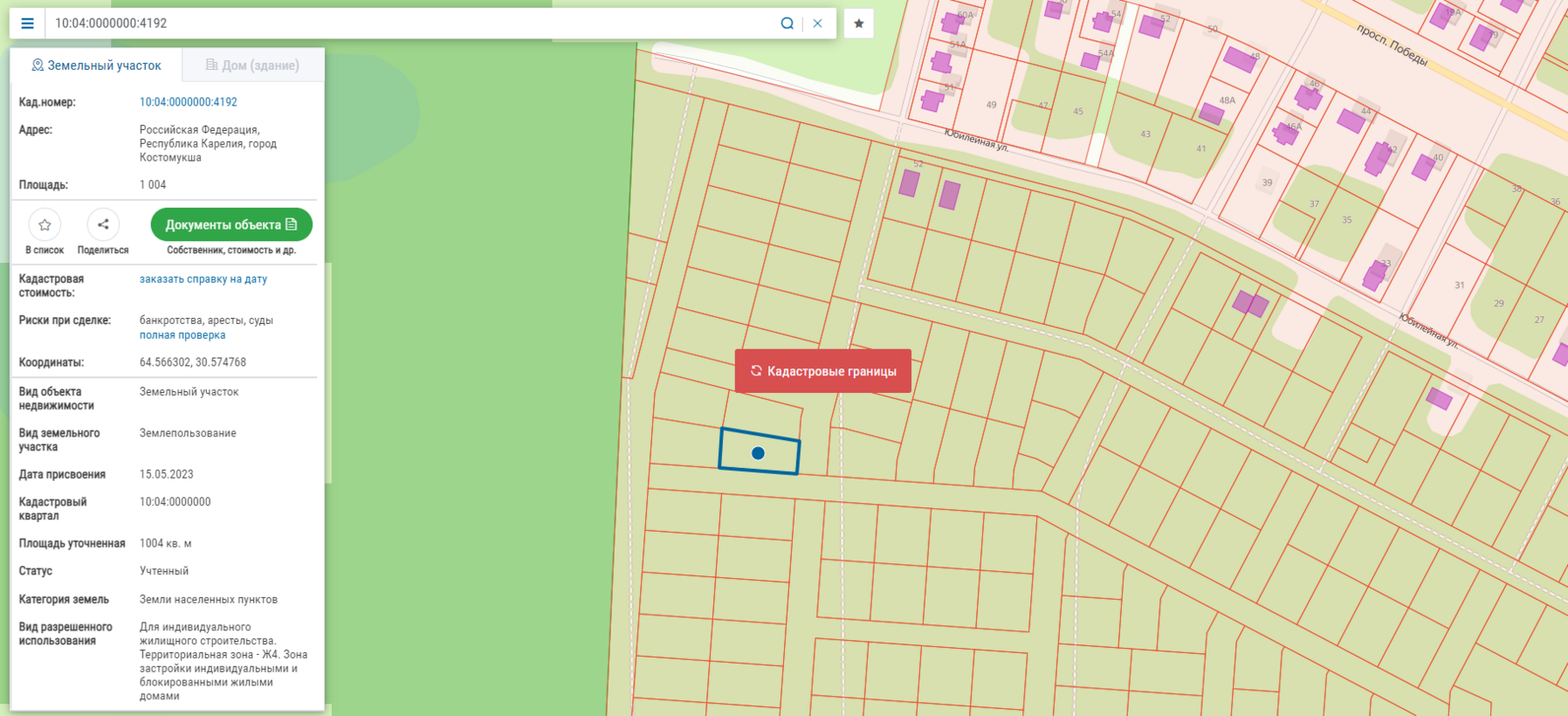Click the purple building at house 48
Image resolution: width=1568 pixels, height=716 pixels.
(x=1239, y=59)
